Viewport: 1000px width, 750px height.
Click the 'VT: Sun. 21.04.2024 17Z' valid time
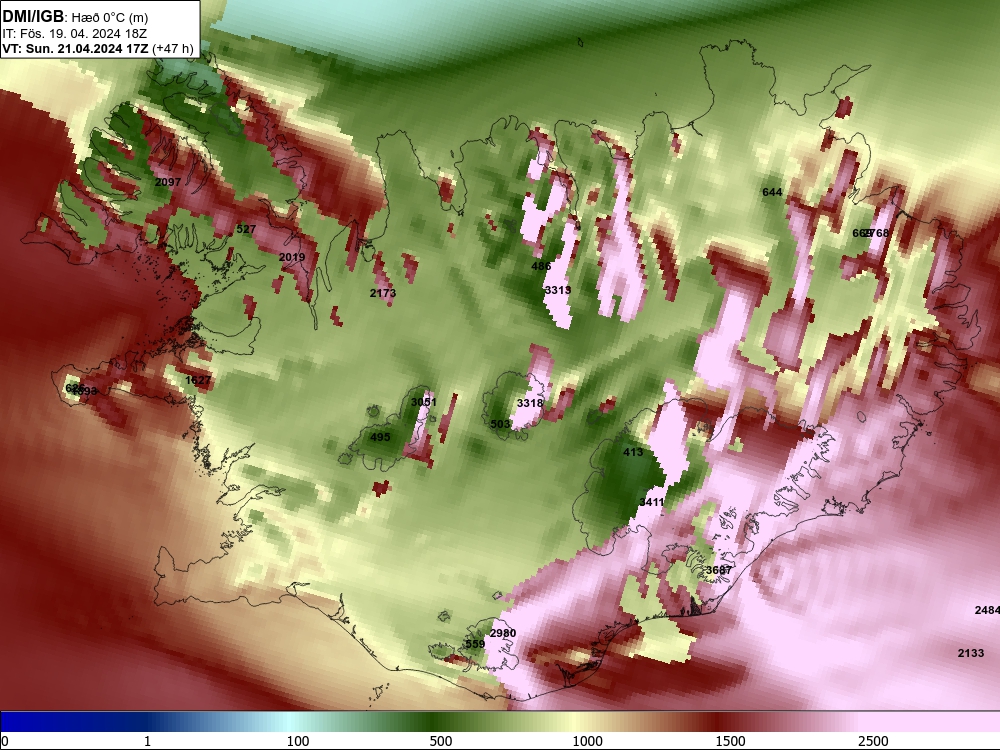point(75,48)
